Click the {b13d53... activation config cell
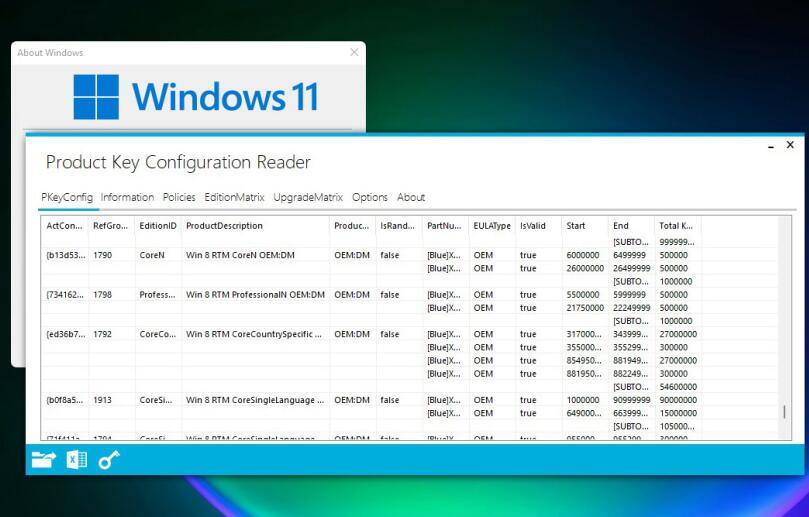This screenshot has height=517, width=809. pyautogui.click(x=64, y=255)
